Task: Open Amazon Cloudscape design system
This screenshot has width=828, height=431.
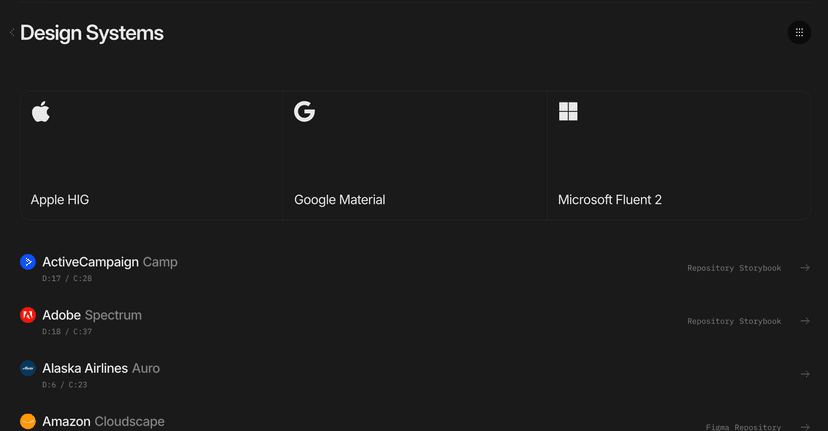Action: [x=104, y=421]
